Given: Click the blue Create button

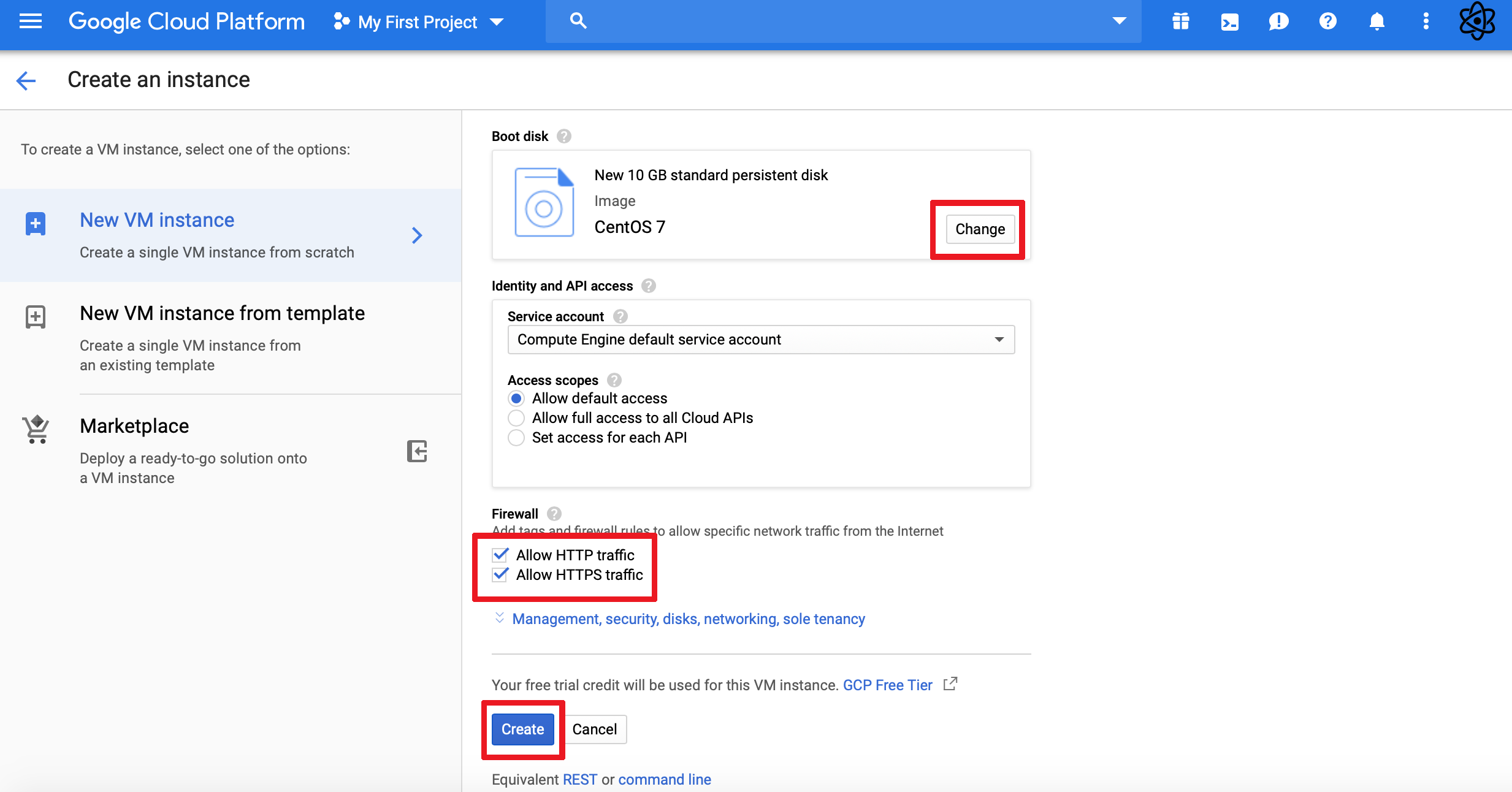Looking at the screenshot, I should point(522,729).
